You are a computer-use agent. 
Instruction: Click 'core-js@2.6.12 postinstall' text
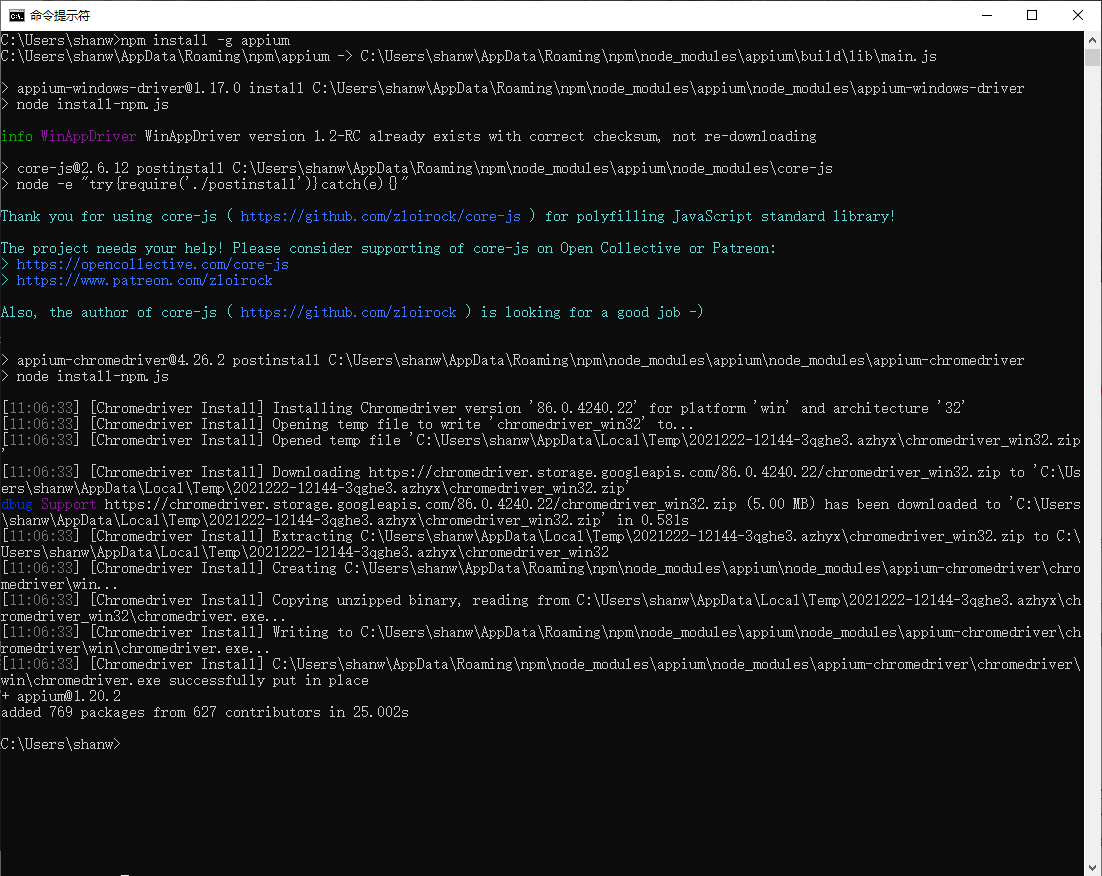click(120, 168)
